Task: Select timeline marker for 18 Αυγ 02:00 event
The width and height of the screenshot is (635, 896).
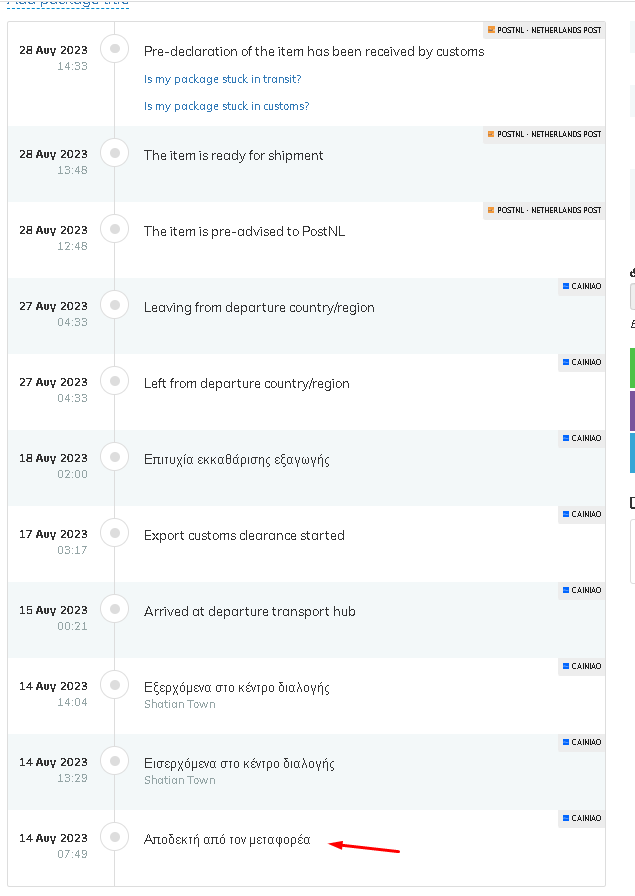Action: pos(115,457)
